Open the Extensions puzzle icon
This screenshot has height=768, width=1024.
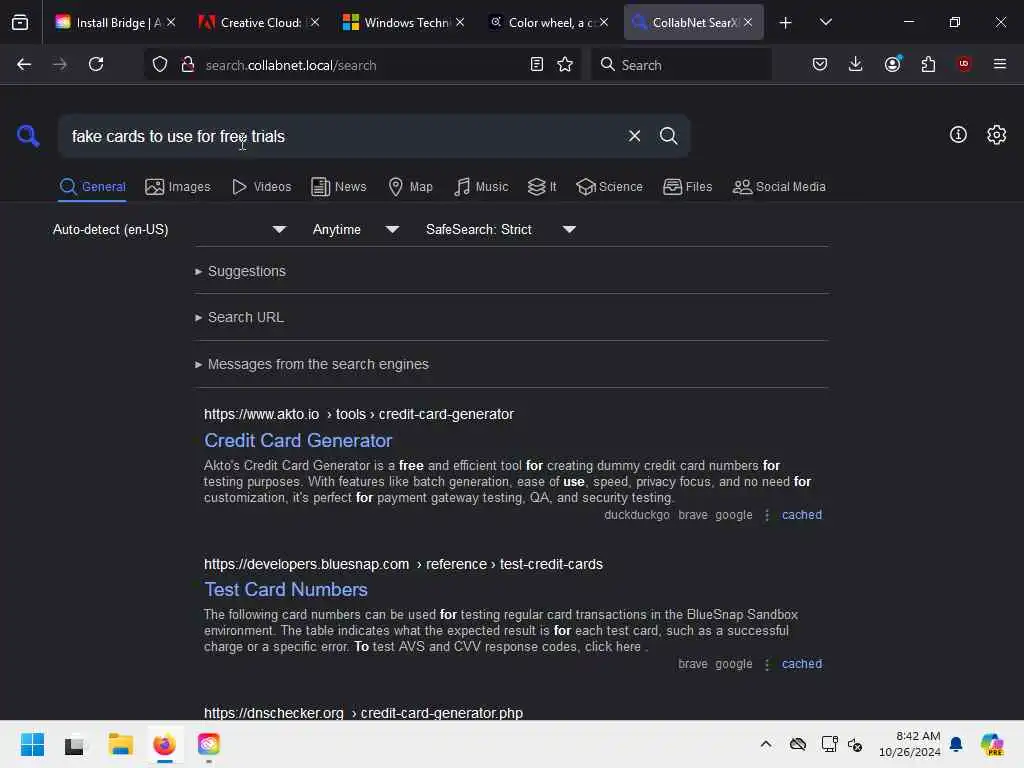coord(928,64)
